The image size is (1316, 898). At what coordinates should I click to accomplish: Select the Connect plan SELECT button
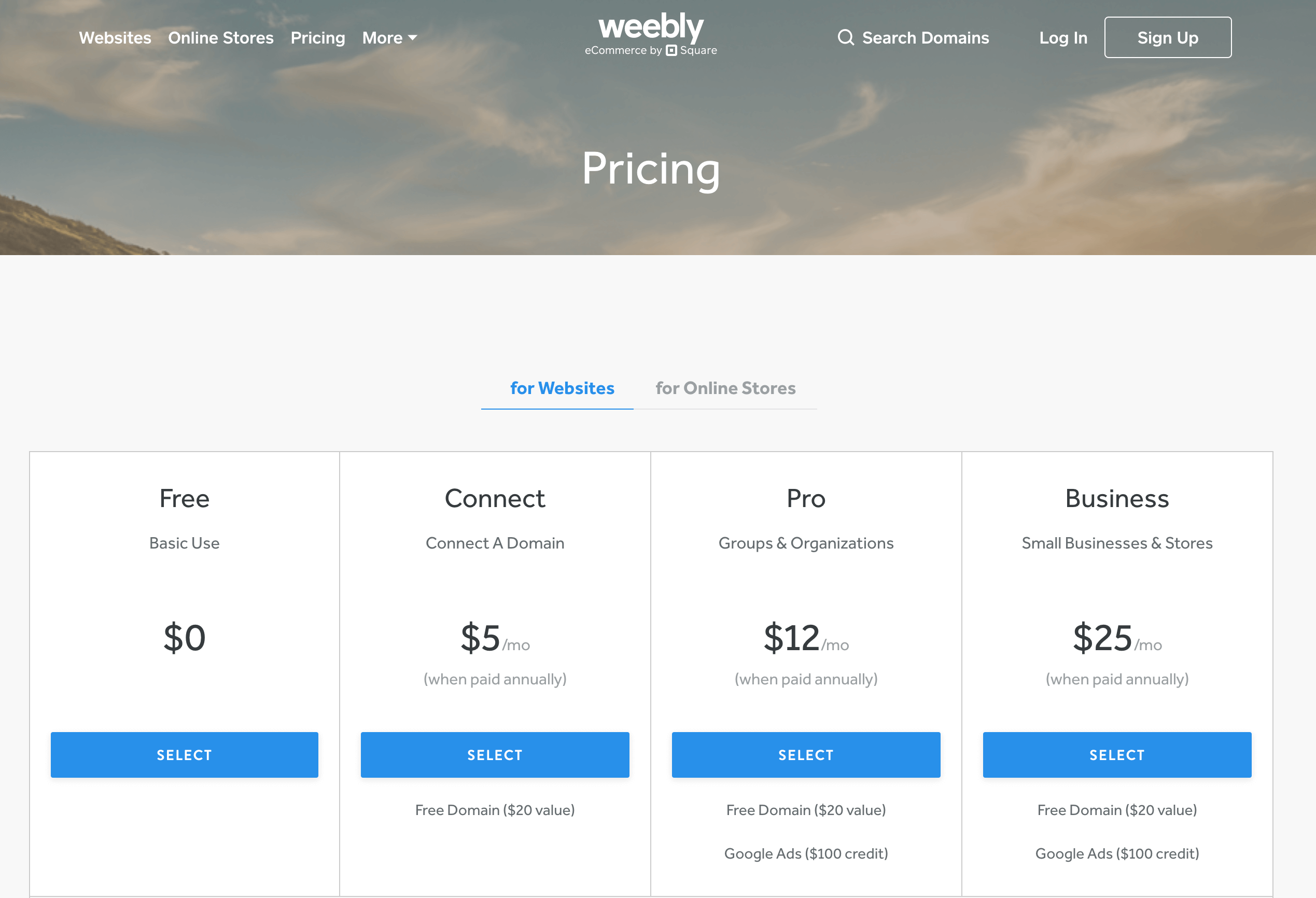coord(495,755)
